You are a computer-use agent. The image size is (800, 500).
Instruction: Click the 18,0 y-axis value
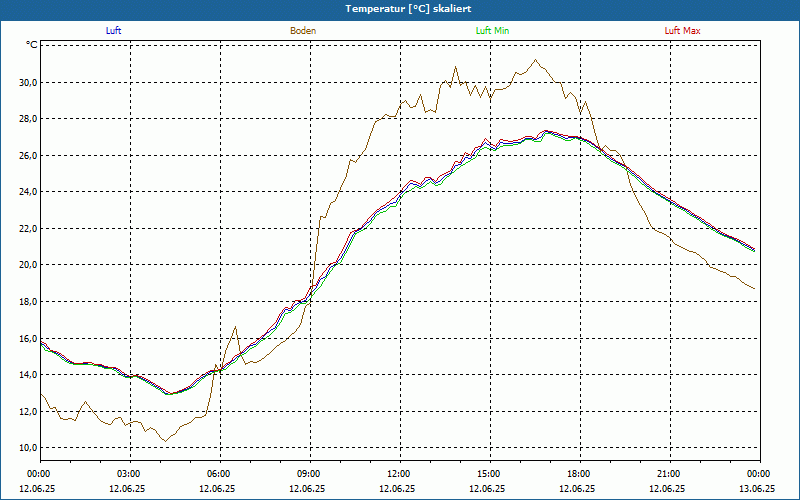(x=29, y=302)
